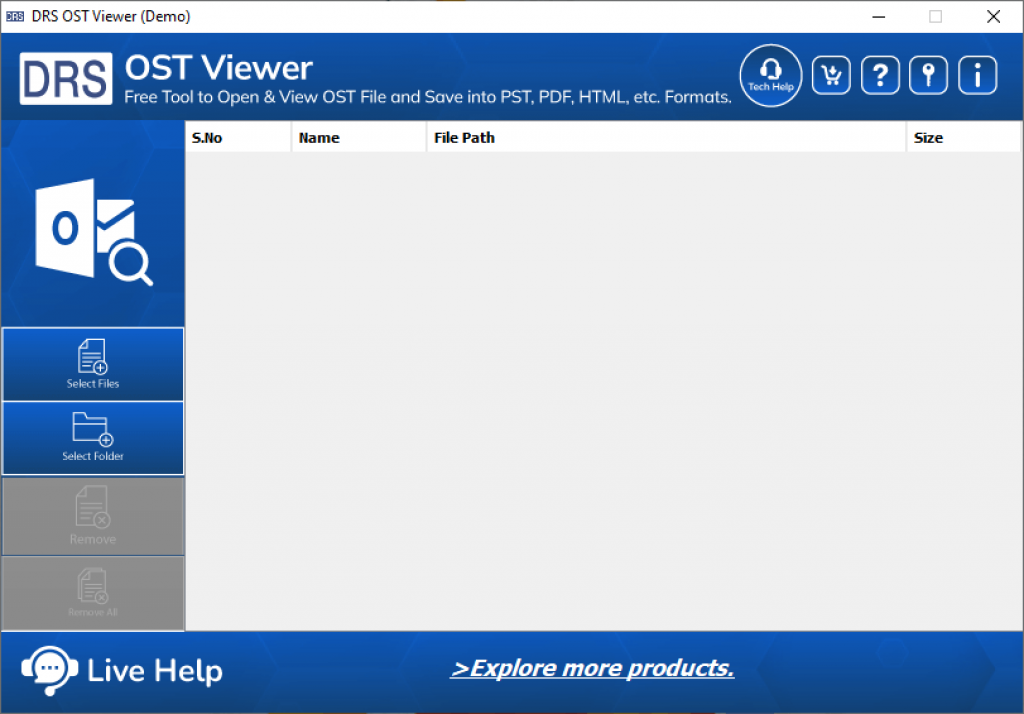Click the key activation icon
The width and height of the screenshot is (1024, 714).
[928, 74]
